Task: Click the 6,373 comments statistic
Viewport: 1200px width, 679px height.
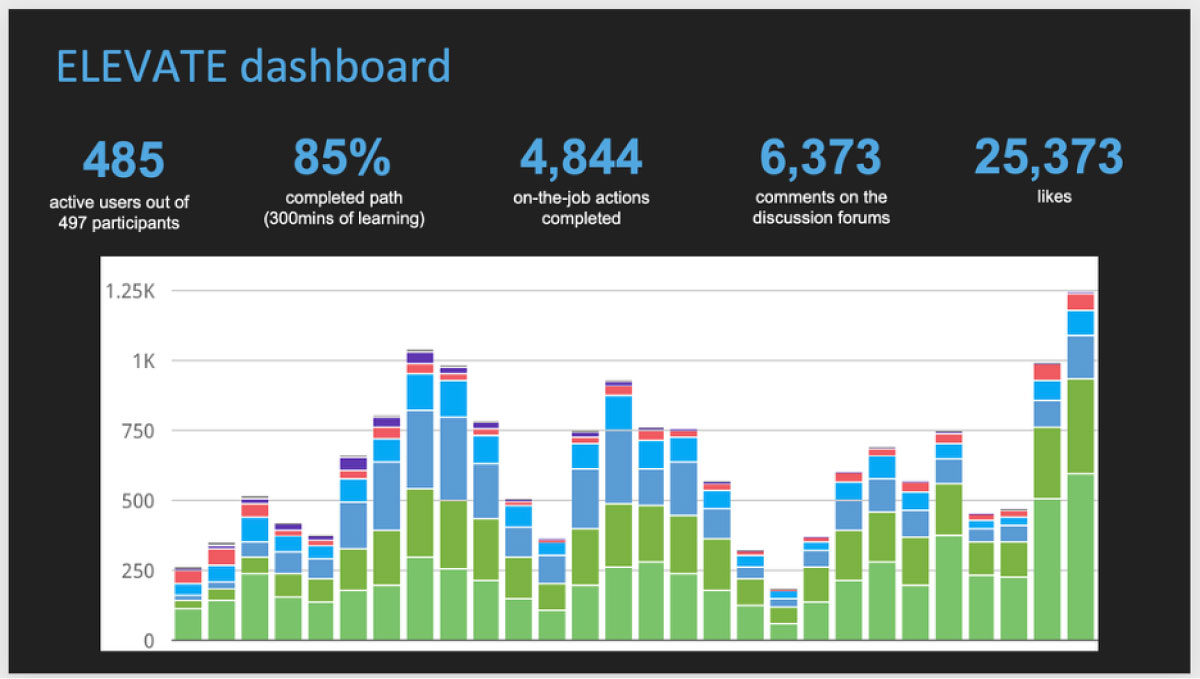Action: [x=821, y=156]
